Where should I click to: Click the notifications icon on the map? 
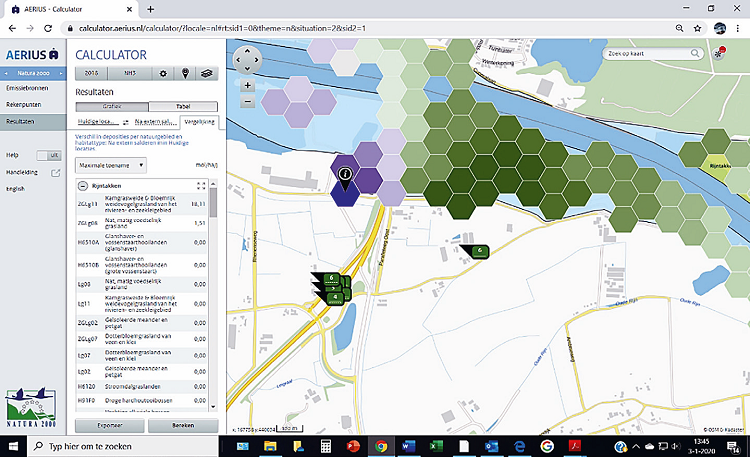[x=719, y=54]
